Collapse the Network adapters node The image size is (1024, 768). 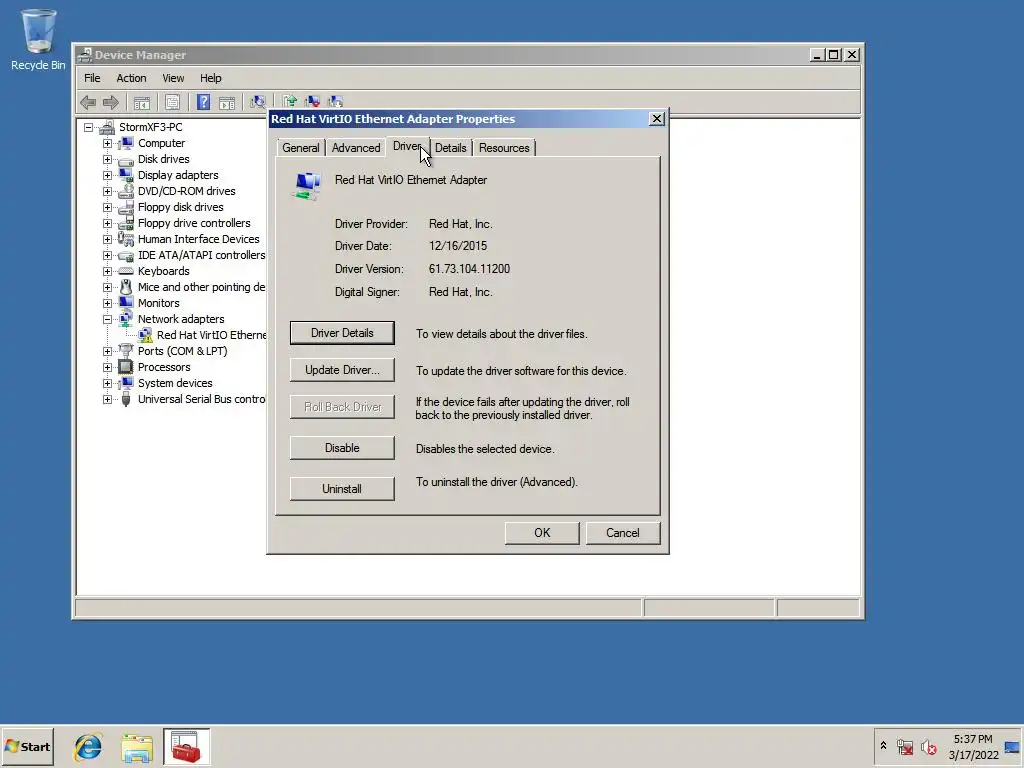107,319
